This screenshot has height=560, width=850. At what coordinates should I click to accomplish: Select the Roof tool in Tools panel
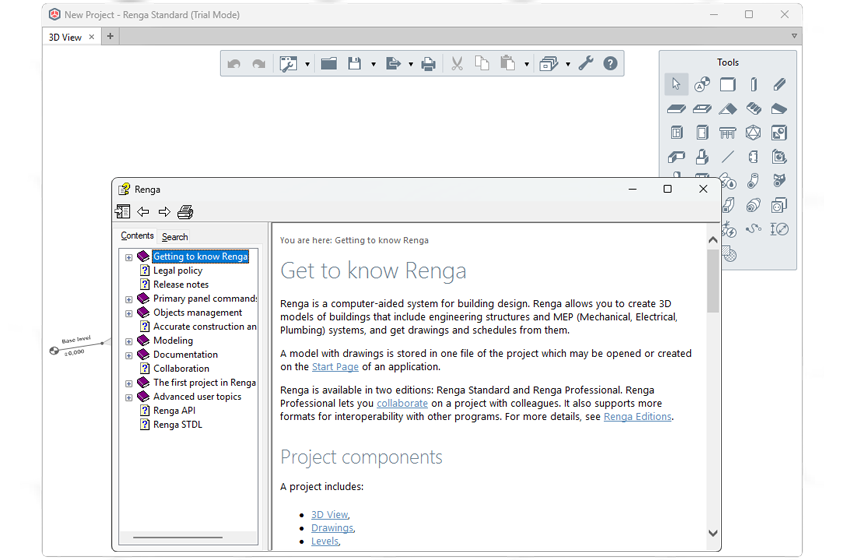pos(727,109)
